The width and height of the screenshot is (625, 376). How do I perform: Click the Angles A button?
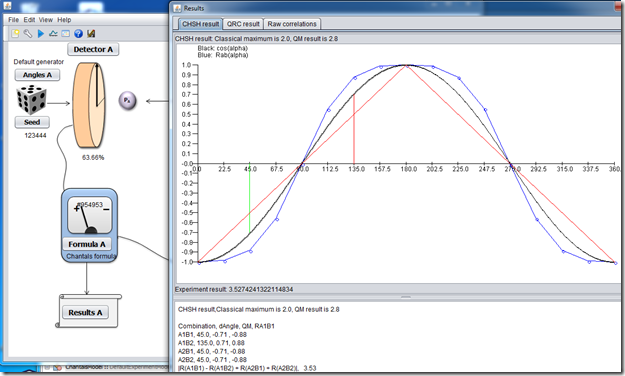(37, 75)
